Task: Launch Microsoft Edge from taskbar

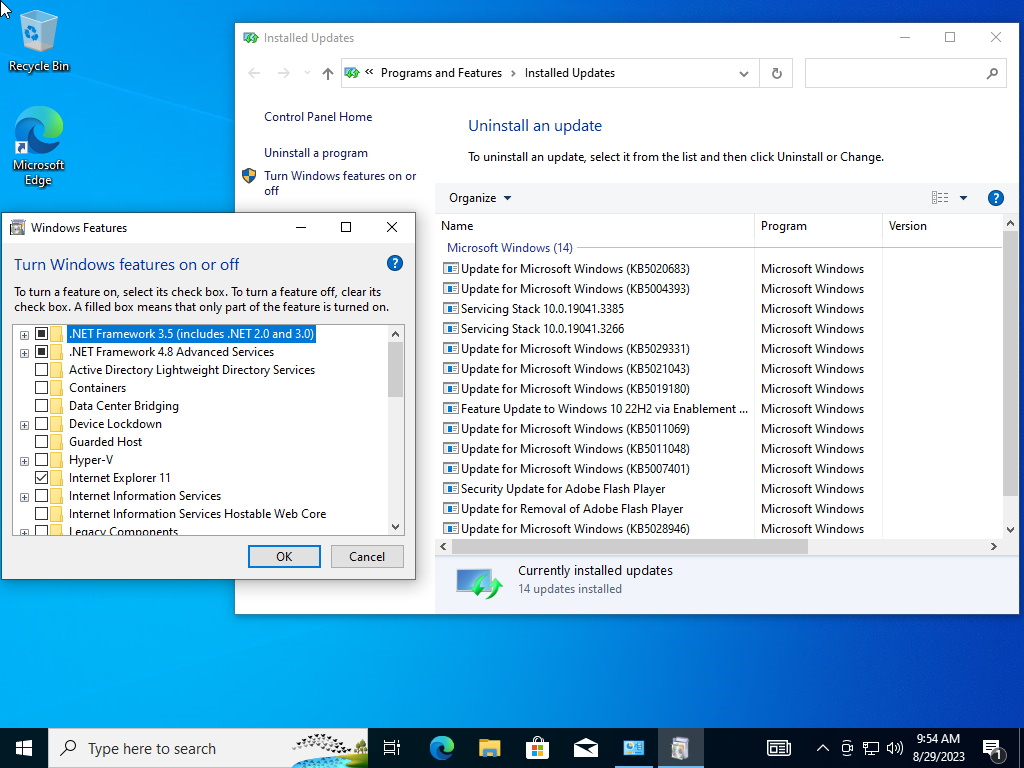Action: pyautogui.click(x=441, y=748)
